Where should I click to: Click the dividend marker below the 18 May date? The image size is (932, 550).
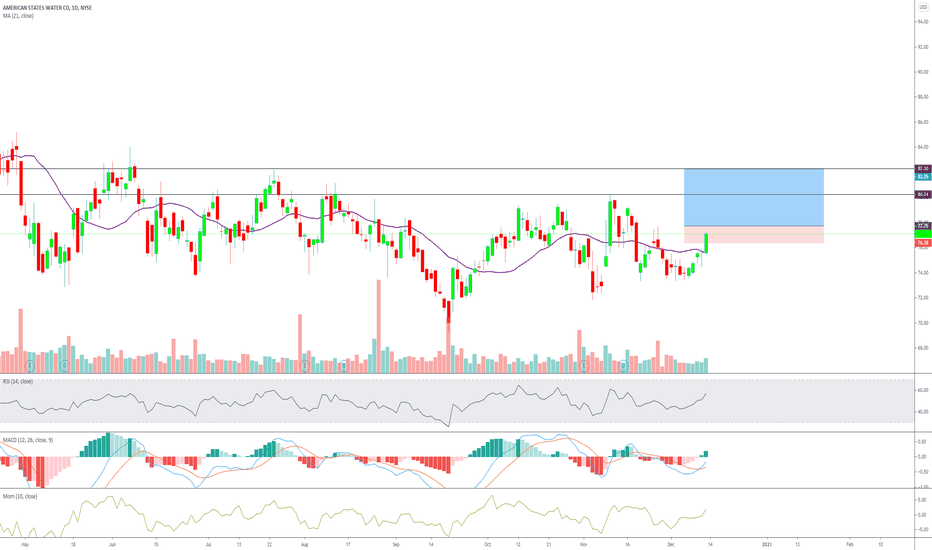click(65, 366)
